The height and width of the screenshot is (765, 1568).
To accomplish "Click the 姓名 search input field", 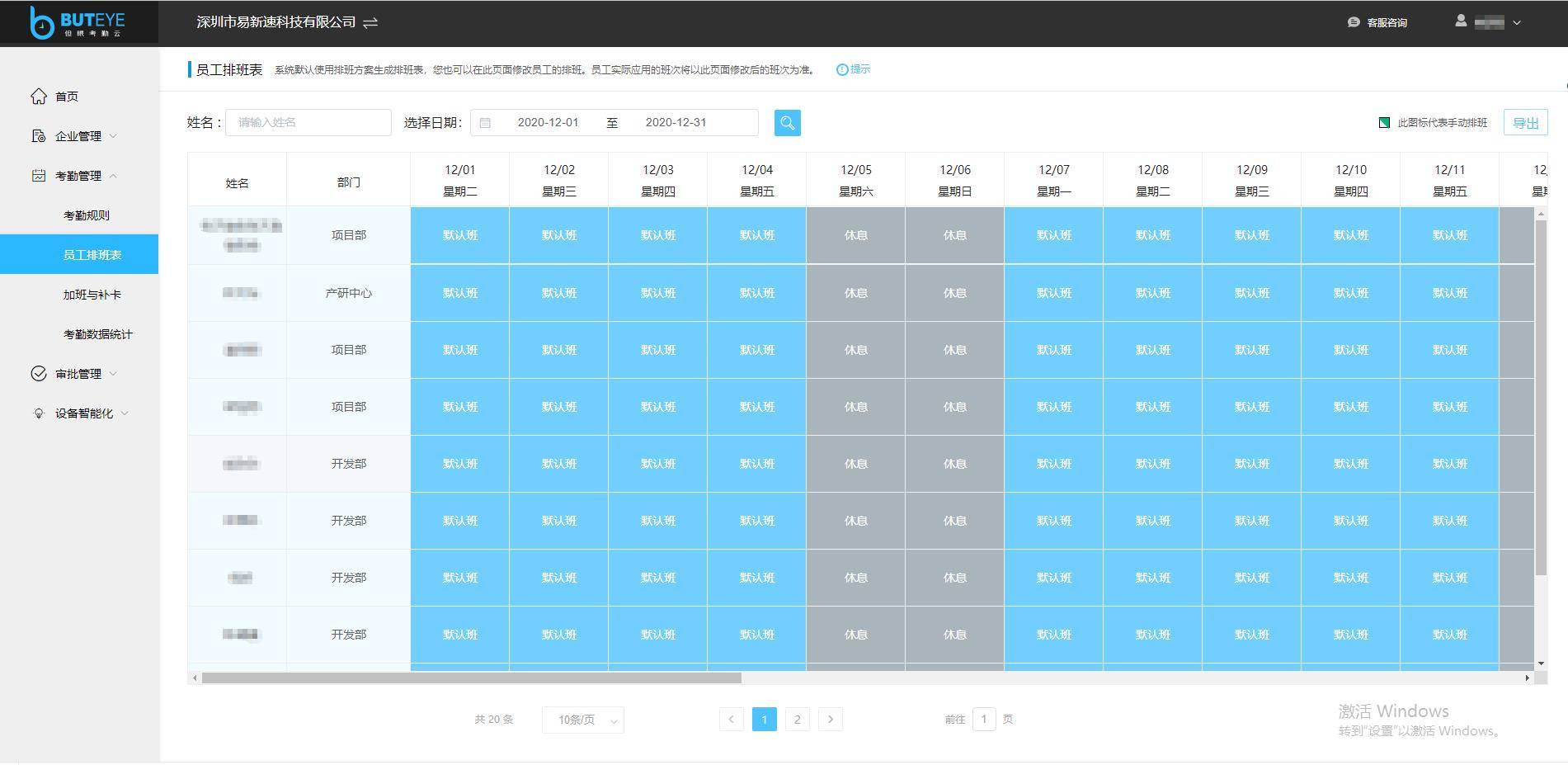I will [x=308, y=122].
